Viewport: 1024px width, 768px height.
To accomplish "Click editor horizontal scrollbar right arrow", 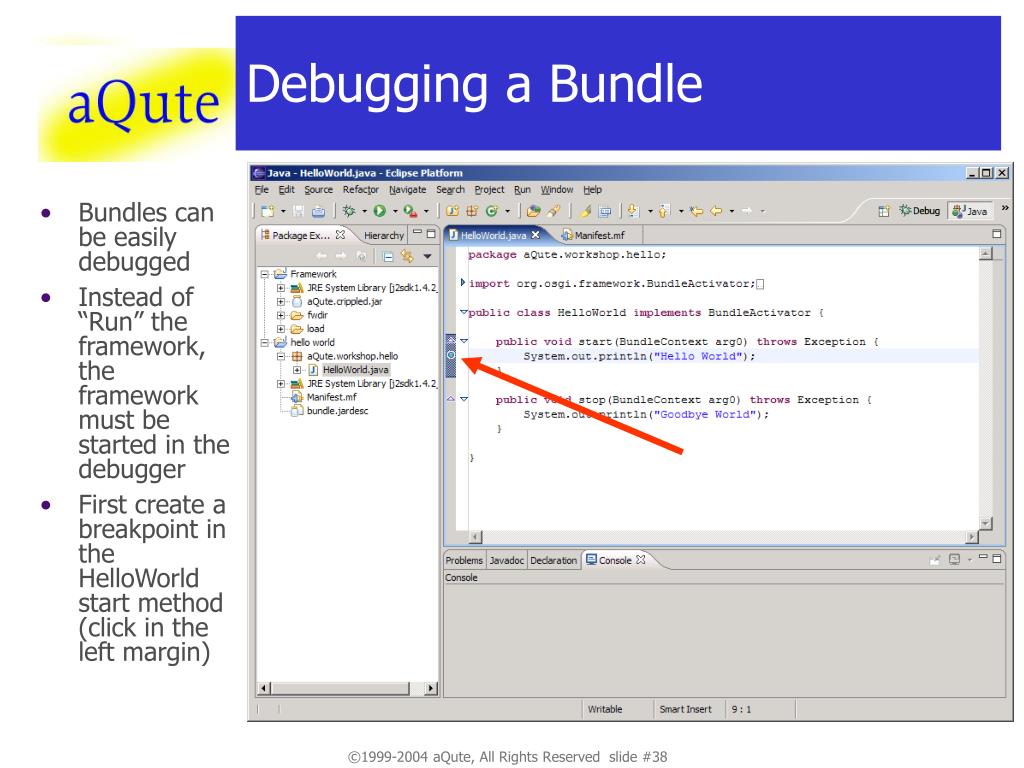I will point(972,537).
